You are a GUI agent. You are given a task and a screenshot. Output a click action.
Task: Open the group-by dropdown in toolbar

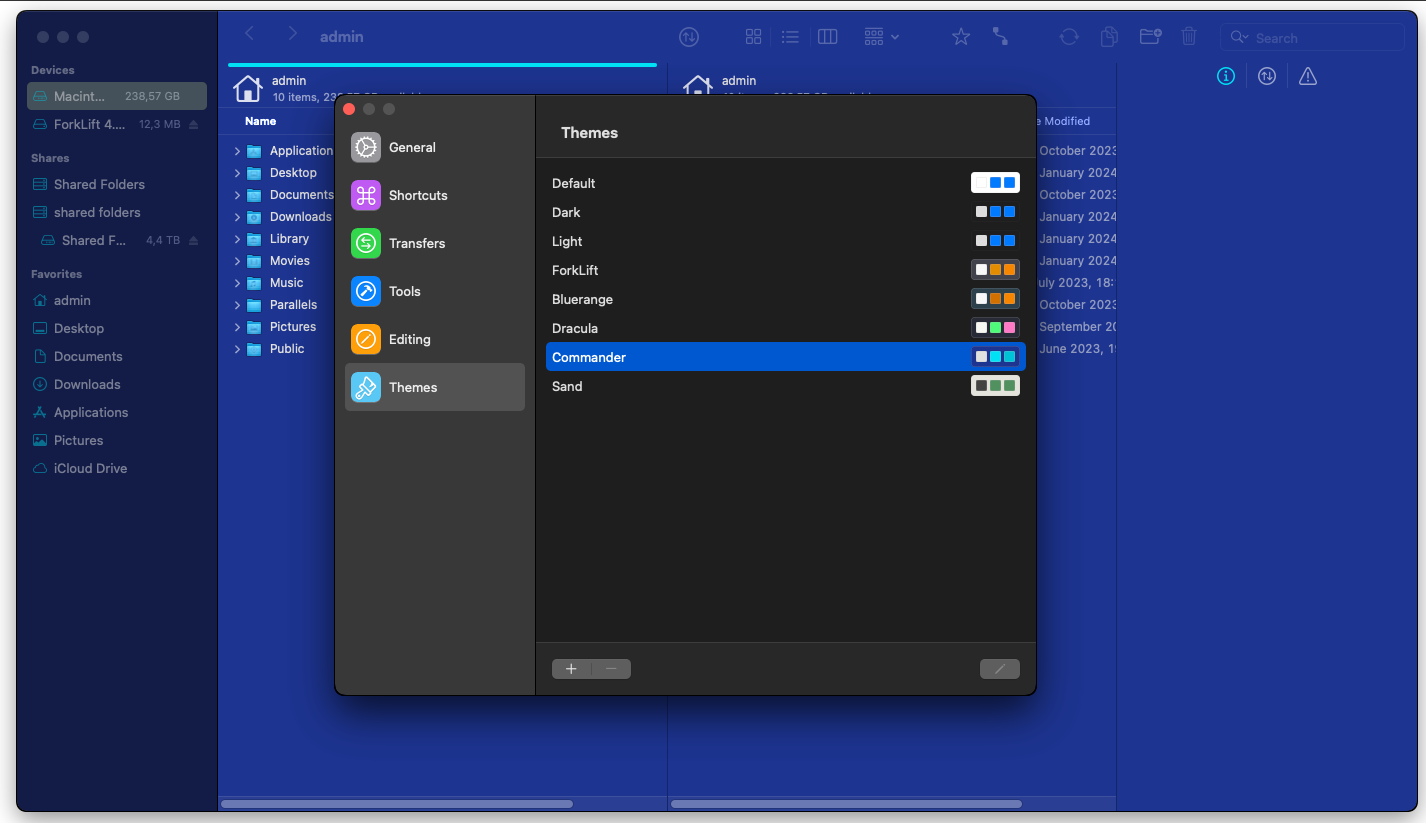[881, 37]
